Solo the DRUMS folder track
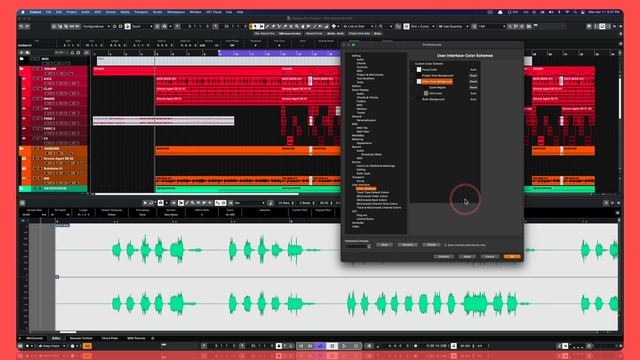This screenshot has width=640, height=360. (40, 69)
